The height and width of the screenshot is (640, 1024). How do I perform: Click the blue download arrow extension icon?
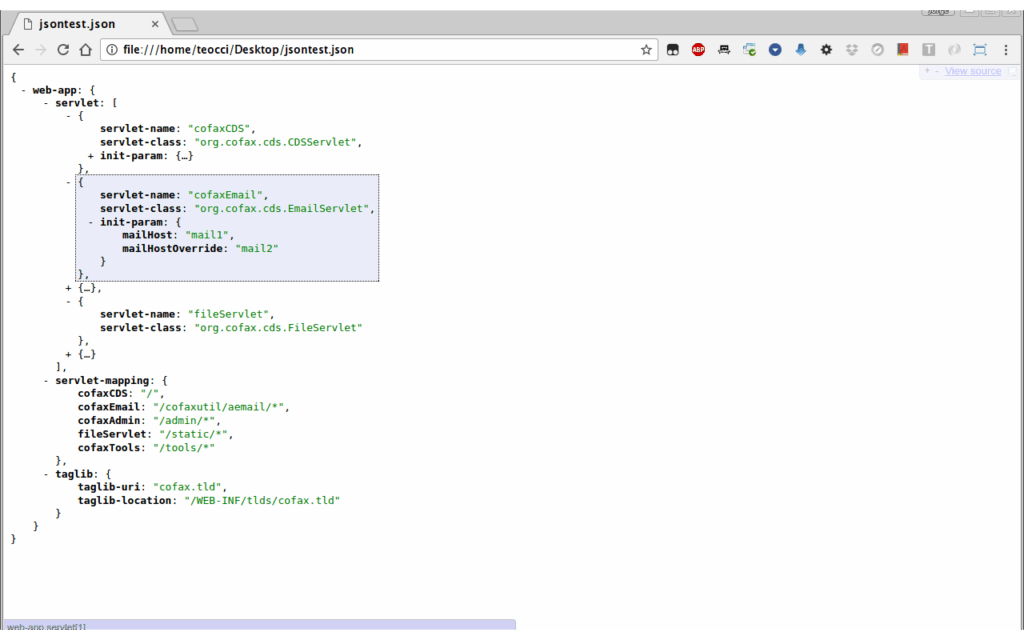click(x=800, y=49)
